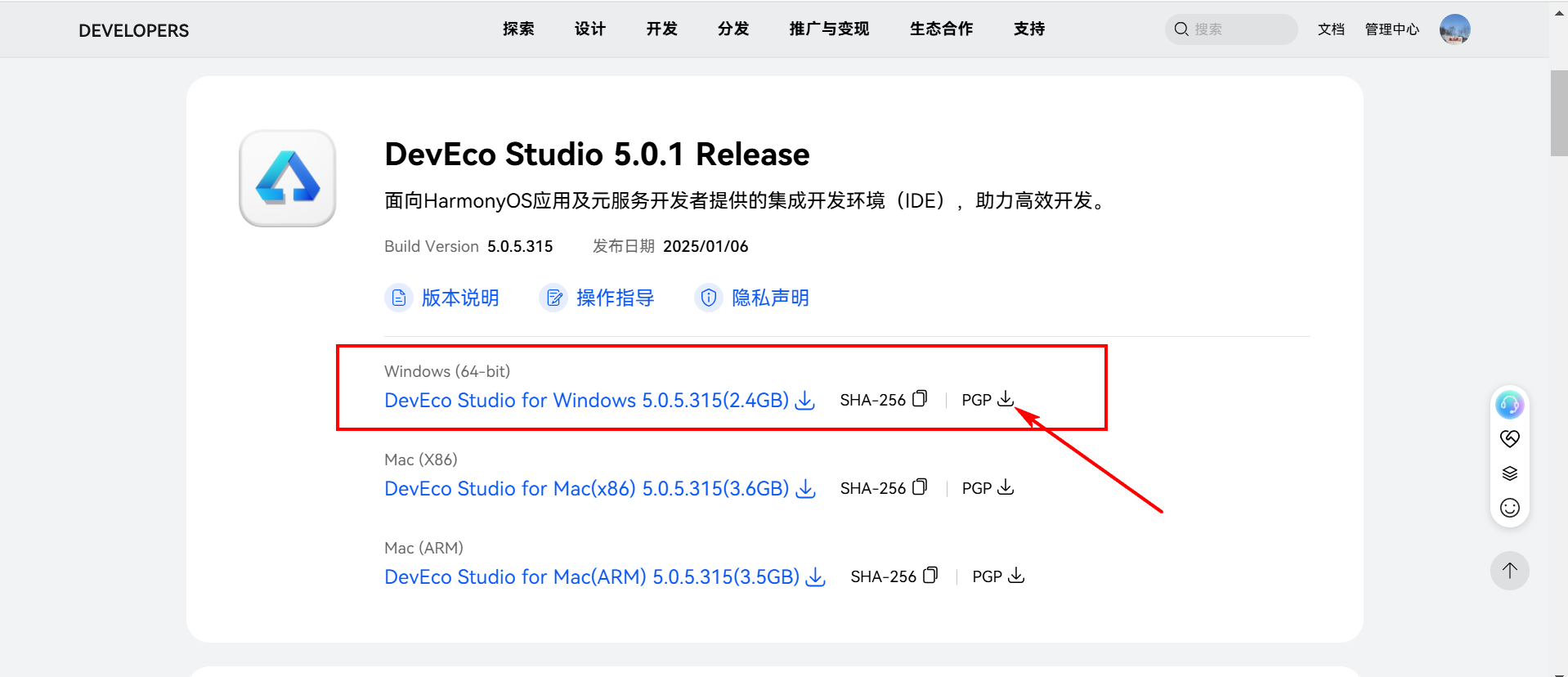Open 版本说明 release notes link
Viewport: 1568px width, 677px height.
click(460, 298)
